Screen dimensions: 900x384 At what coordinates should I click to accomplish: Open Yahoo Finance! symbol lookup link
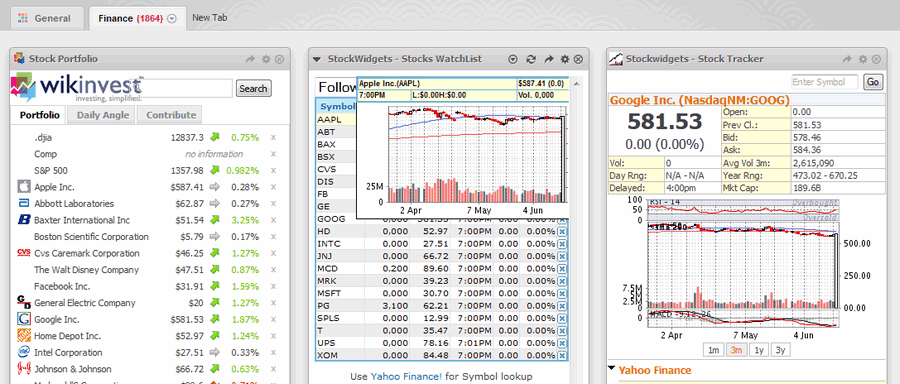pyautogui.click(x=406, y=377)
